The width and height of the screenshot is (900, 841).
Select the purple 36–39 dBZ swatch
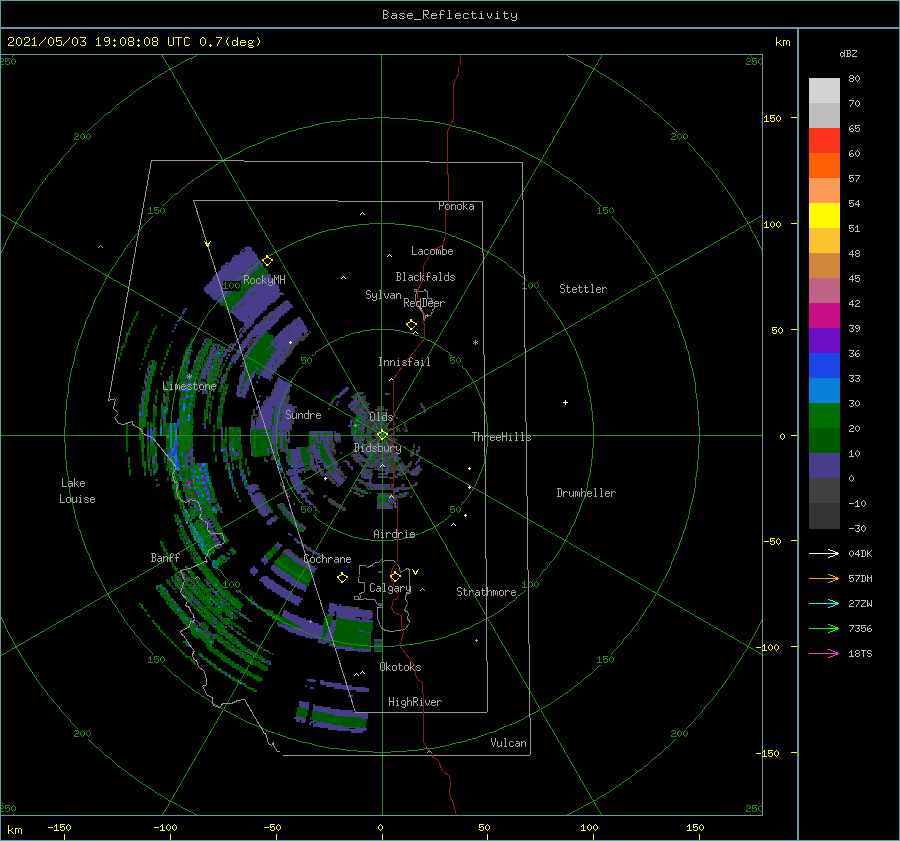click(x=824, y=340)
